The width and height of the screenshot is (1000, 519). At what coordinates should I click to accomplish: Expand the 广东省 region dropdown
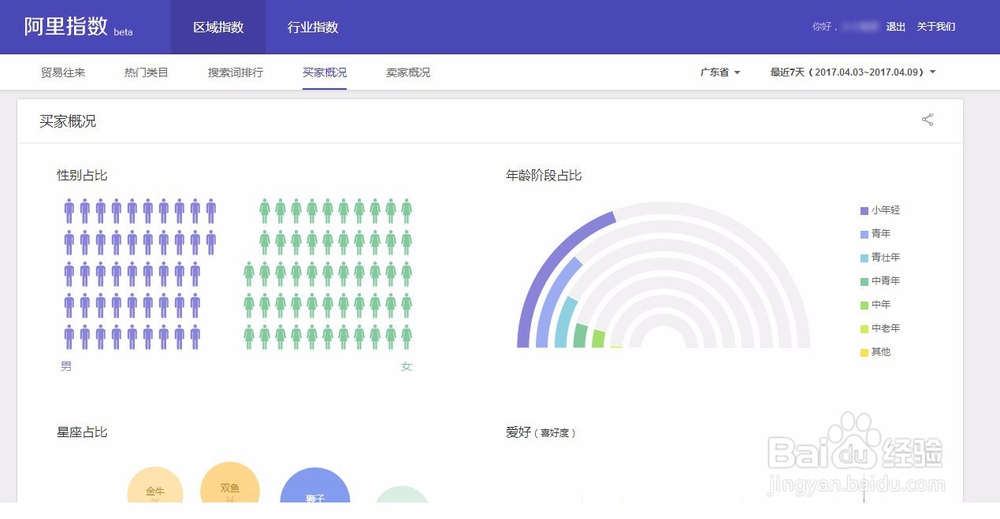click(x=720, y=72)
